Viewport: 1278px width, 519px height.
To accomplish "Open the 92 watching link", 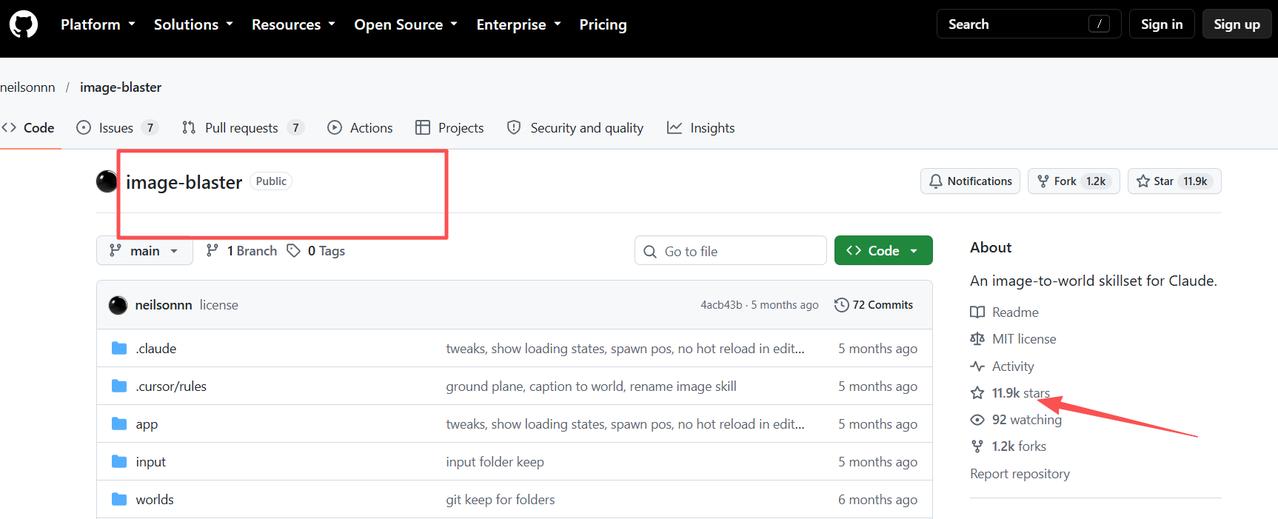I will [1016, 419].
